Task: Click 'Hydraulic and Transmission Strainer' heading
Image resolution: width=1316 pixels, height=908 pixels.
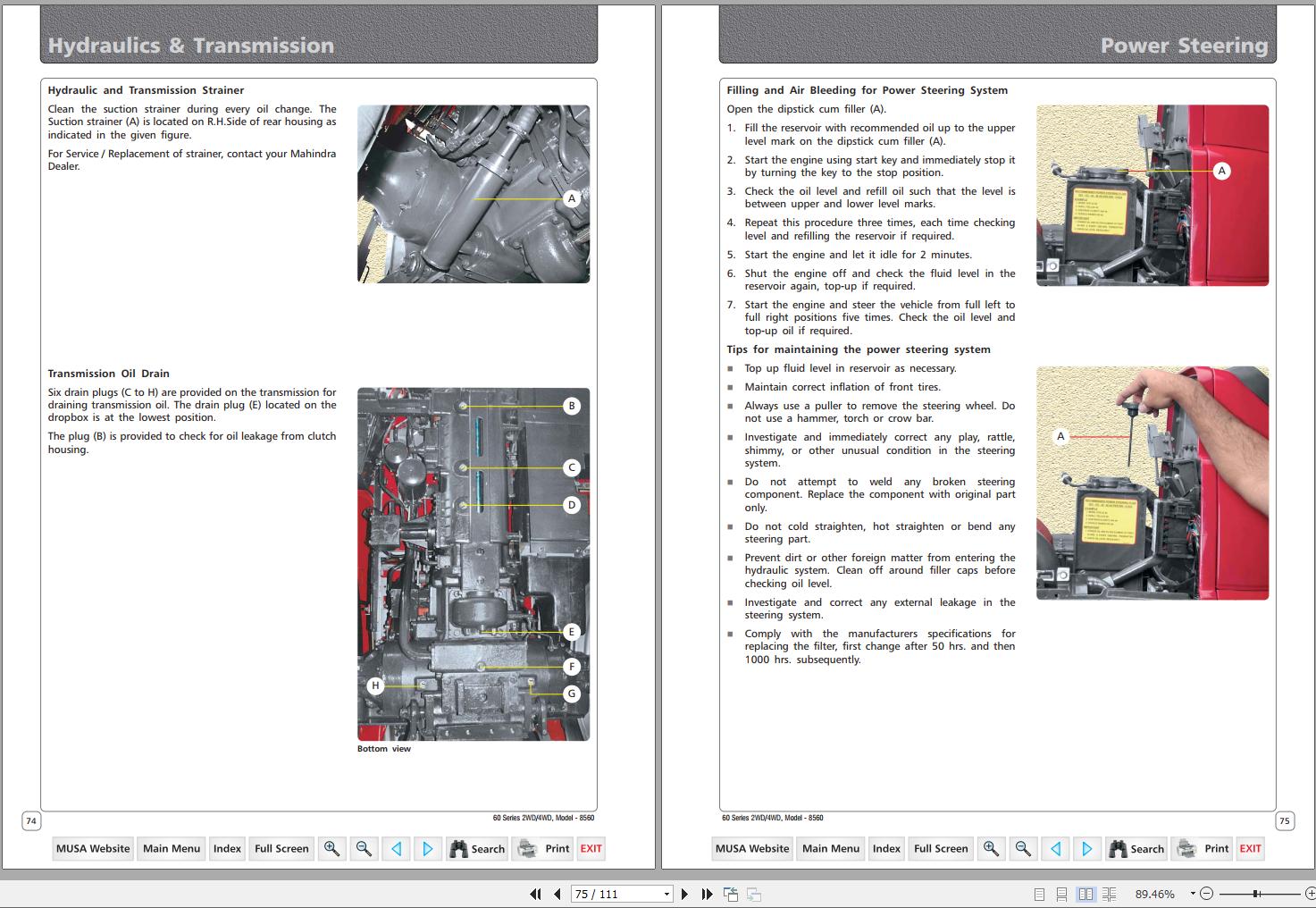Action: coord(146,90)
